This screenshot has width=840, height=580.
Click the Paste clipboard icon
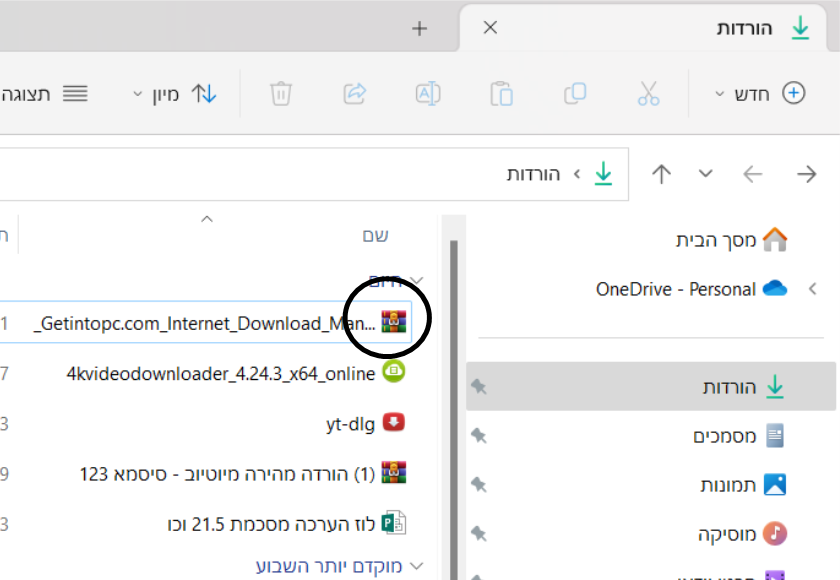click(501, 94)
